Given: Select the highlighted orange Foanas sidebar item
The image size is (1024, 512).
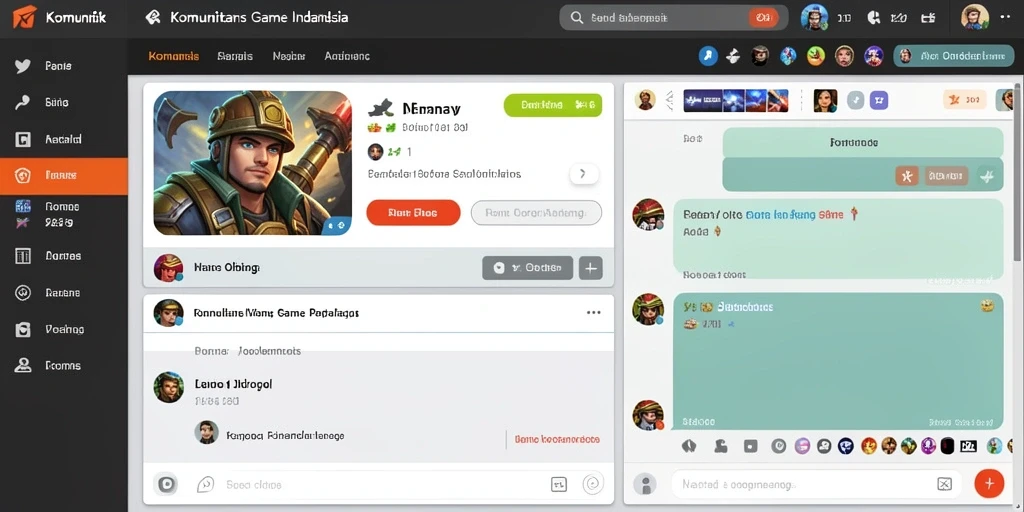Looking at the screenshot, I should (64, 176).
